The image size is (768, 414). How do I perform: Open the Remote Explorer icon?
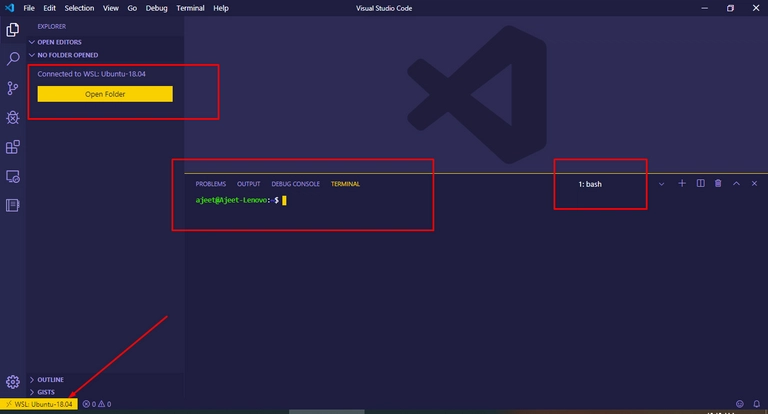(13, 176)
